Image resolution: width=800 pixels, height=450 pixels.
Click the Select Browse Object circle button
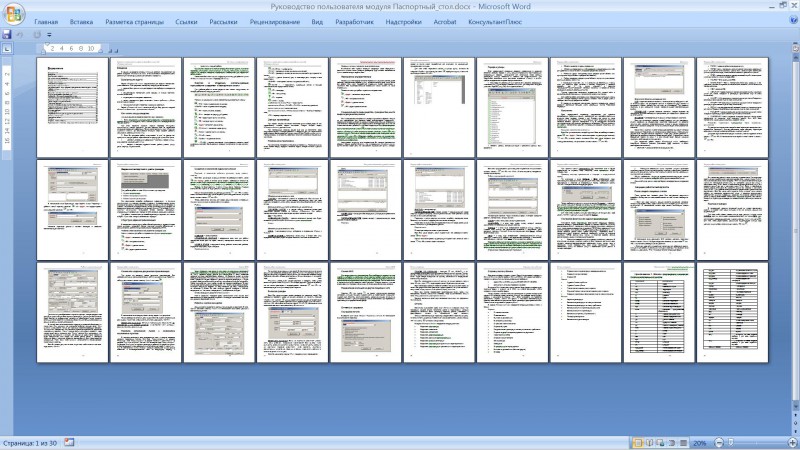coord(795,423)
